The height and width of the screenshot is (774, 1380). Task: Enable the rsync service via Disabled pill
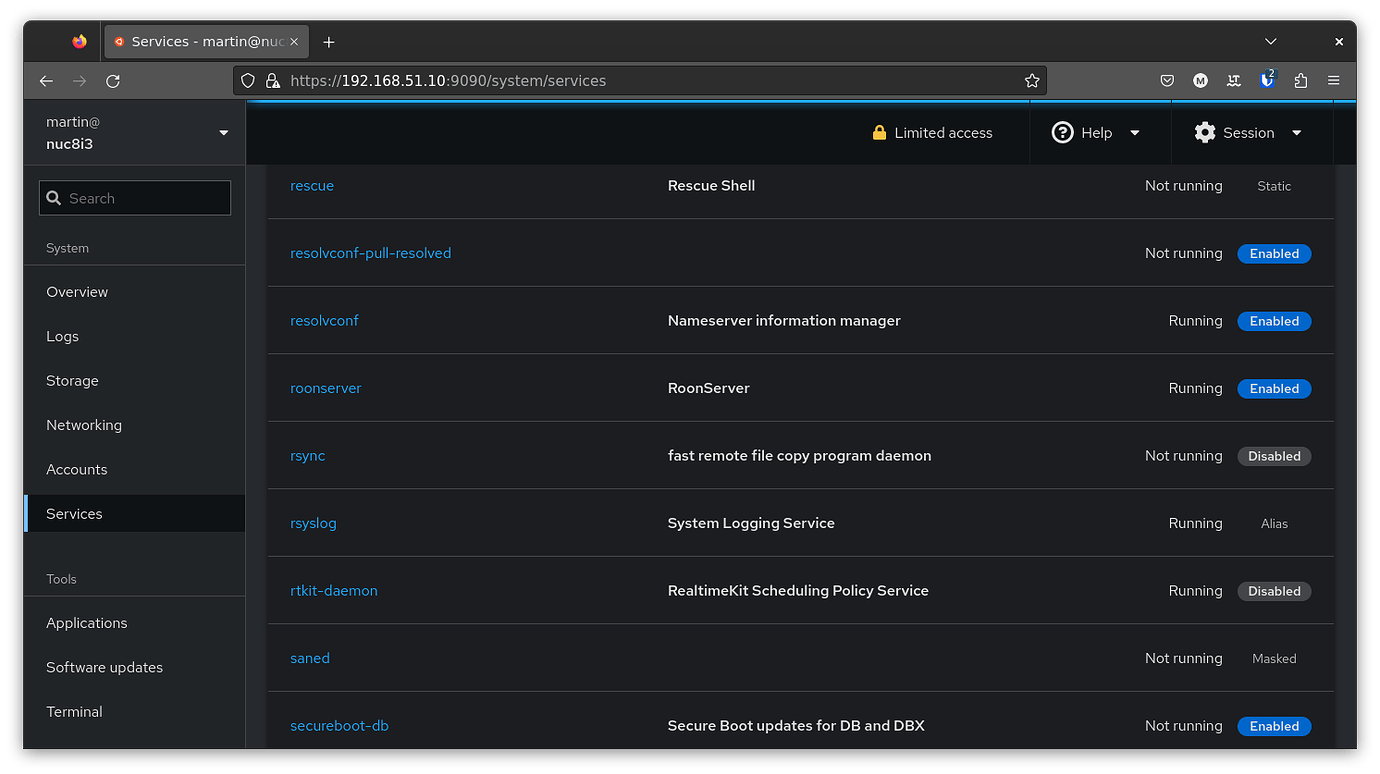pos(1274,456)
